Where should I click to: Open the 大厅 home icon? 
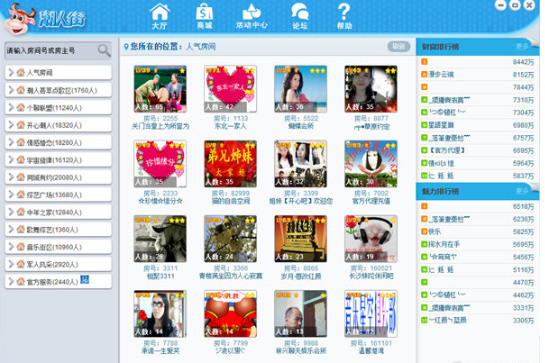[x=160, y=13]
